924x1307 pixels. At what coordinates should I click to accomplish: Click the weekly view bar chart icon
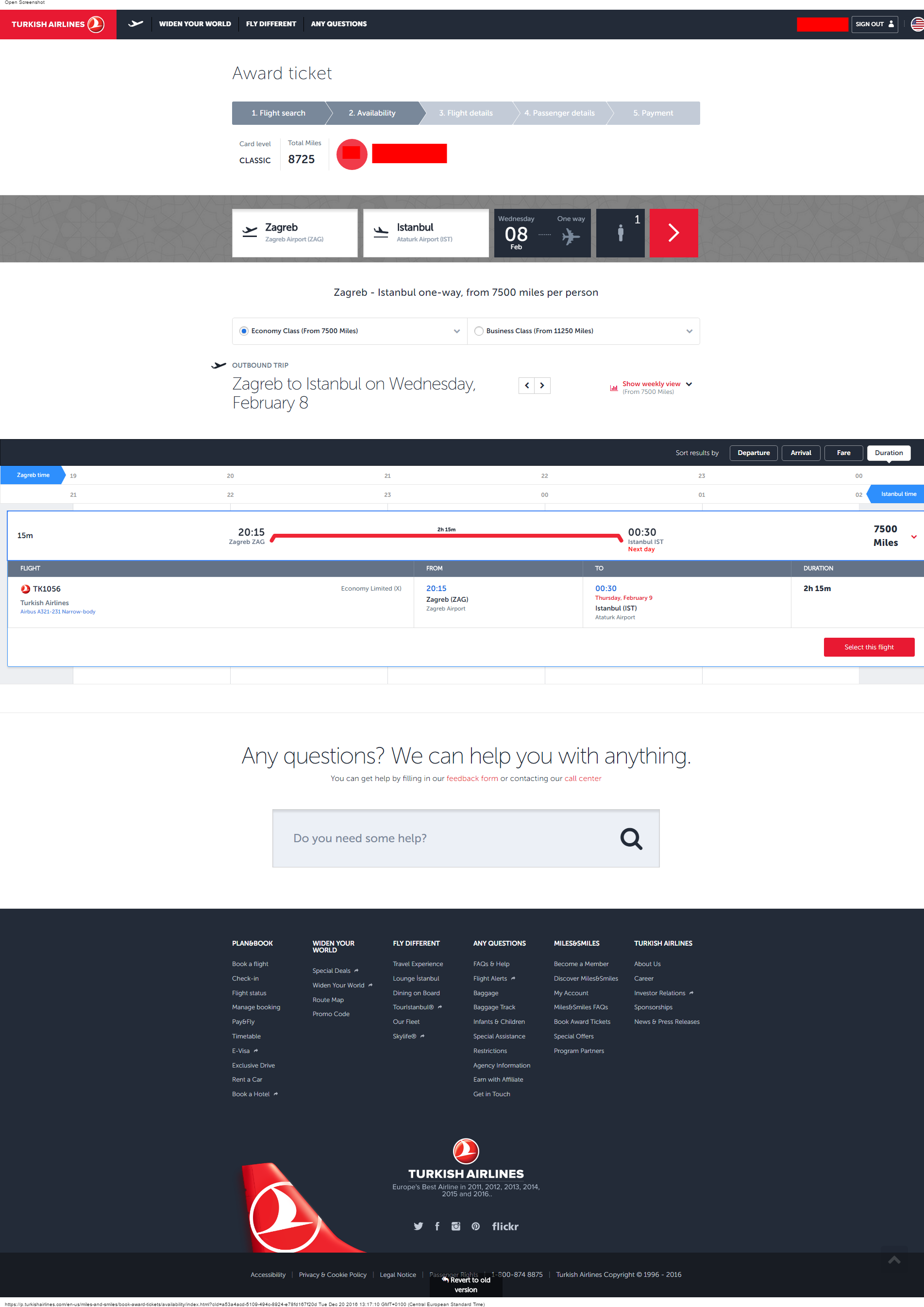(614, 388)
